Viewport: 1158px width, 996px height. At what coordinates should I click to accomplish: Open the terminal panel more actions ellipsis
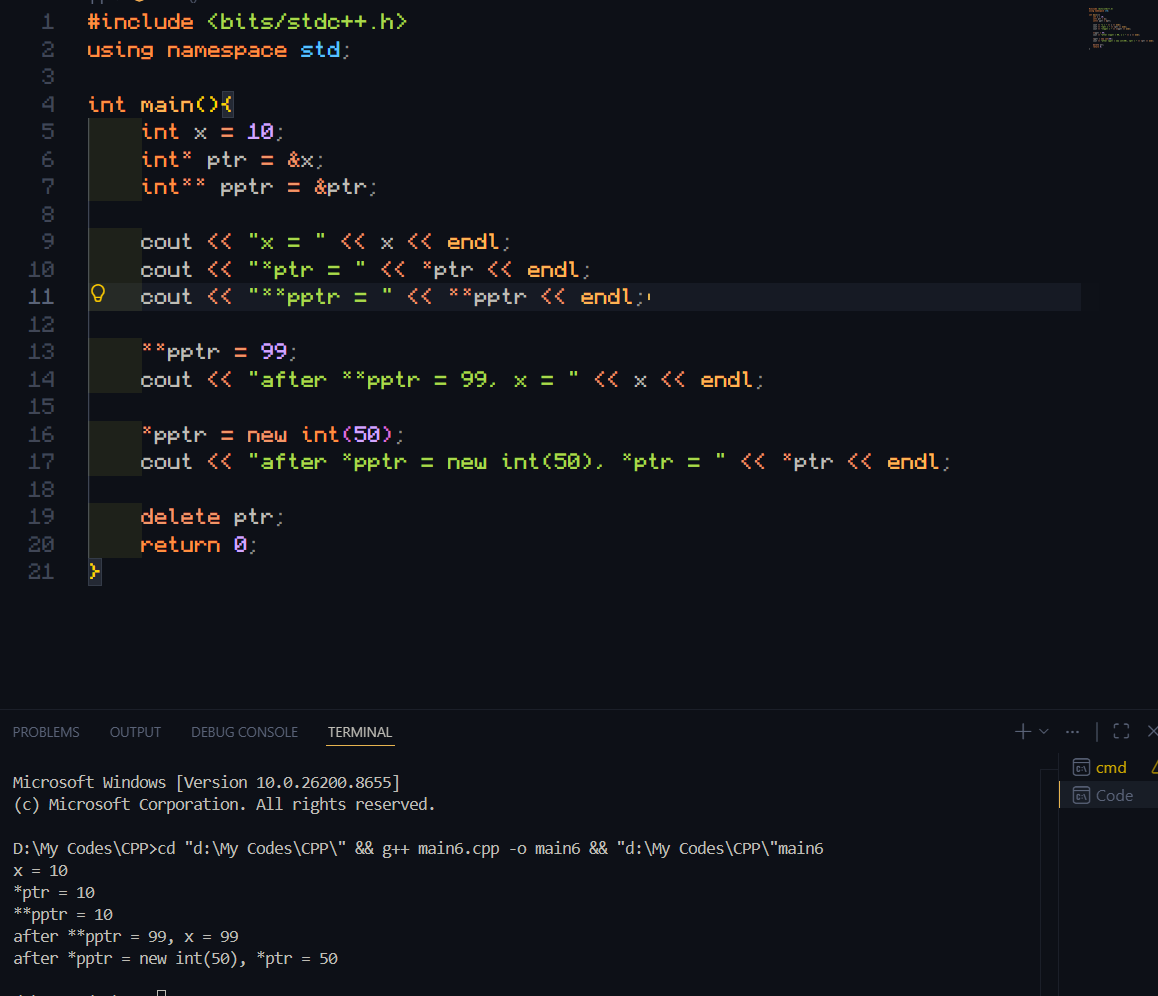1072,732
